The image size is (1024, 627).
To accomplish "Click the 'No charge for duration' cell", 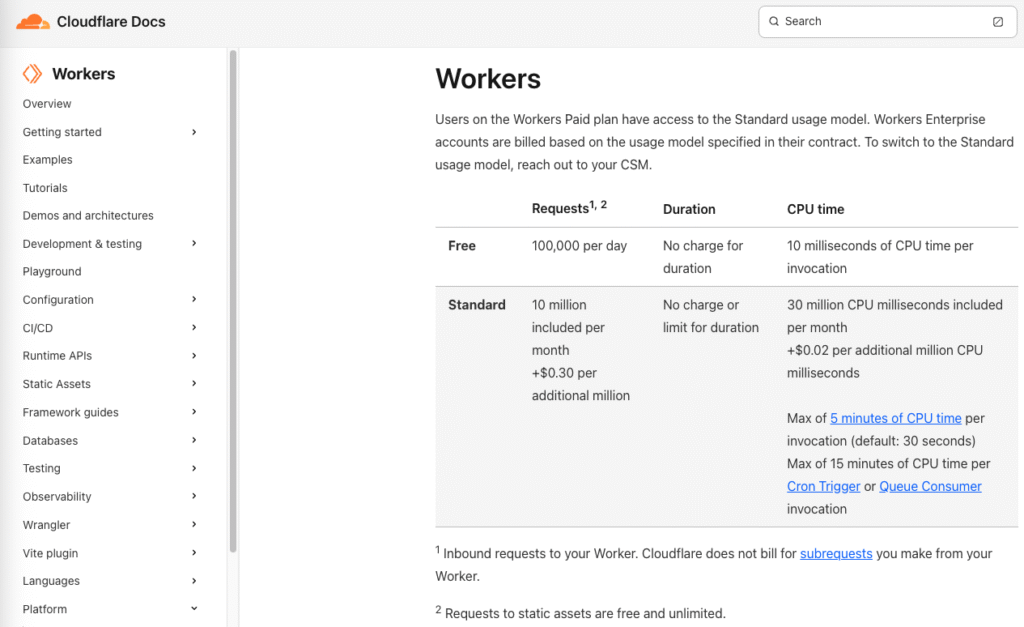I will coord(703,257).
